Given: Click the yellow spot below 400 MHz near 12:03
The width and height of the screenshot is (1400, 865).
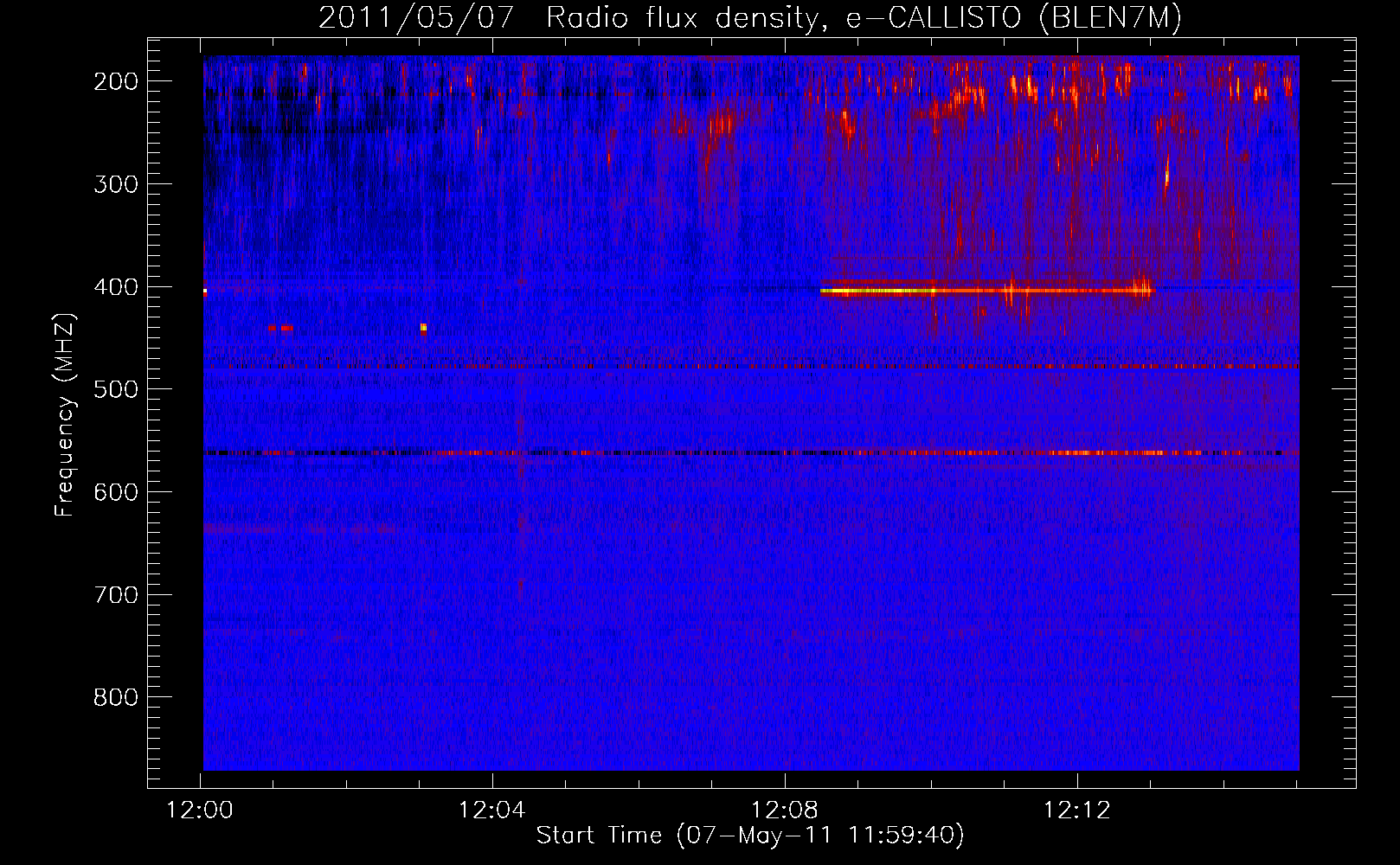Looking at the screenshot, I should click(x=423, y=328).
